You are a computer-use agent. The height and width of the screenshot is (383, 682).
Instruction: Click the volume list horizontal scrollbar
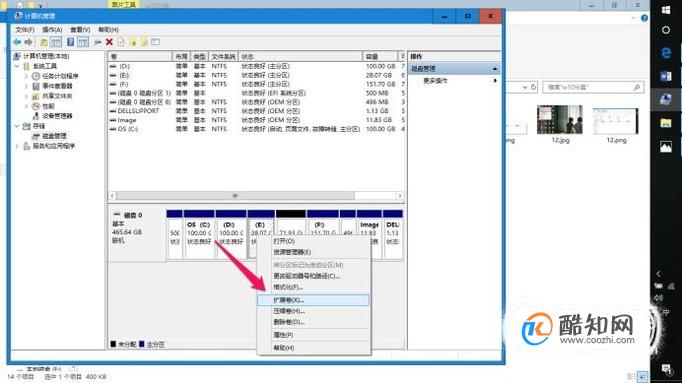point(256,196)
